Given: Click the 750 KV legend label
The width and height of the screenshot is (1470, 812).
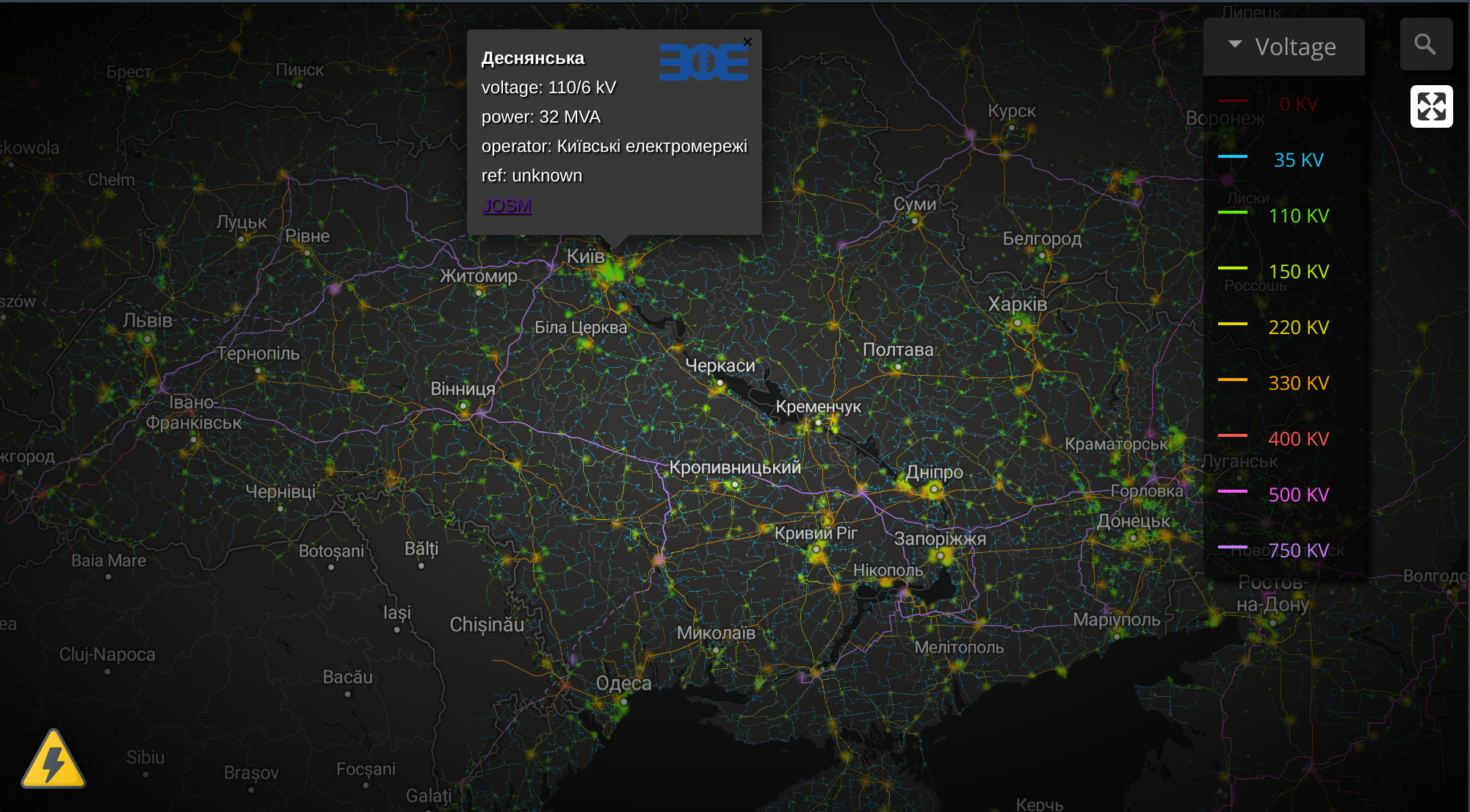Looking at the screenshot, I should tap(1297, 551).
